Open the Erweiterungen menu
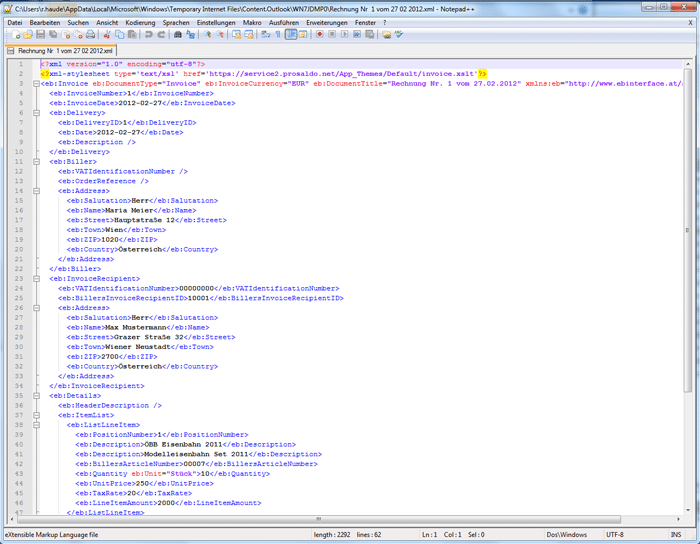 (x=326, y=22)
